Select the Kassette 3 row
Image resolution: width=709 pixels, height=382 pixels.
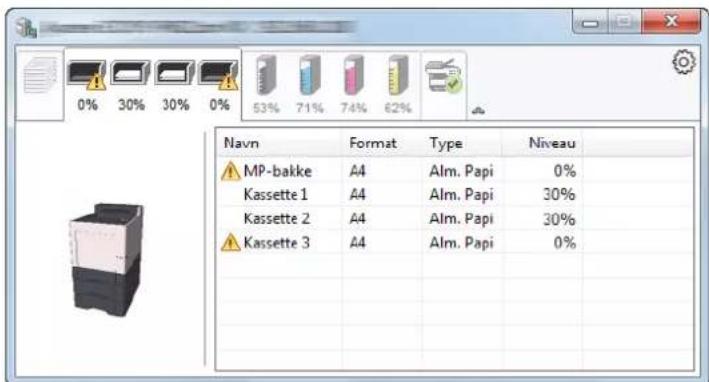(x=455, y=243)
